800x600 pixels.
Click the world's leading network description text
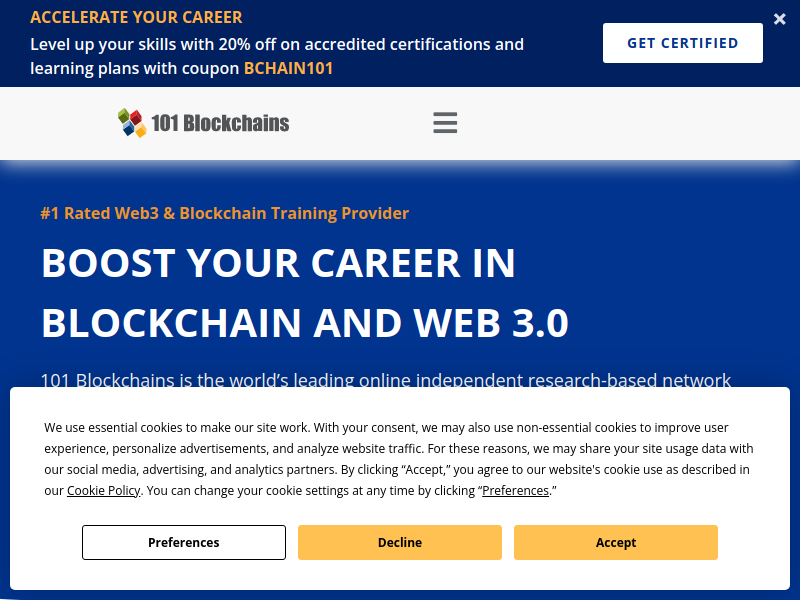click(x=385, y=379)
